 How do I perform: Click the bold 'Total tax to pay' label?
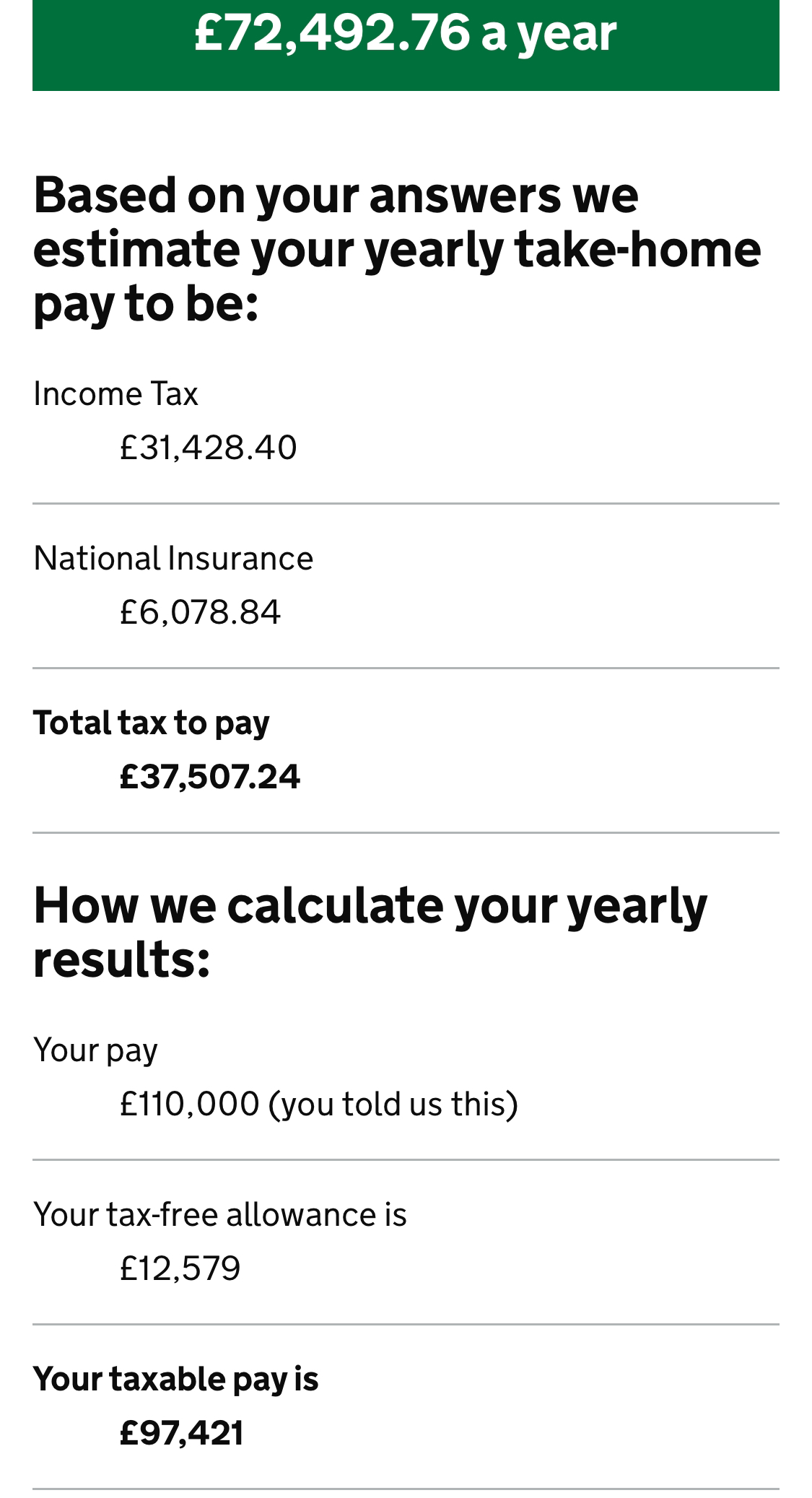[x=152, y=723]
